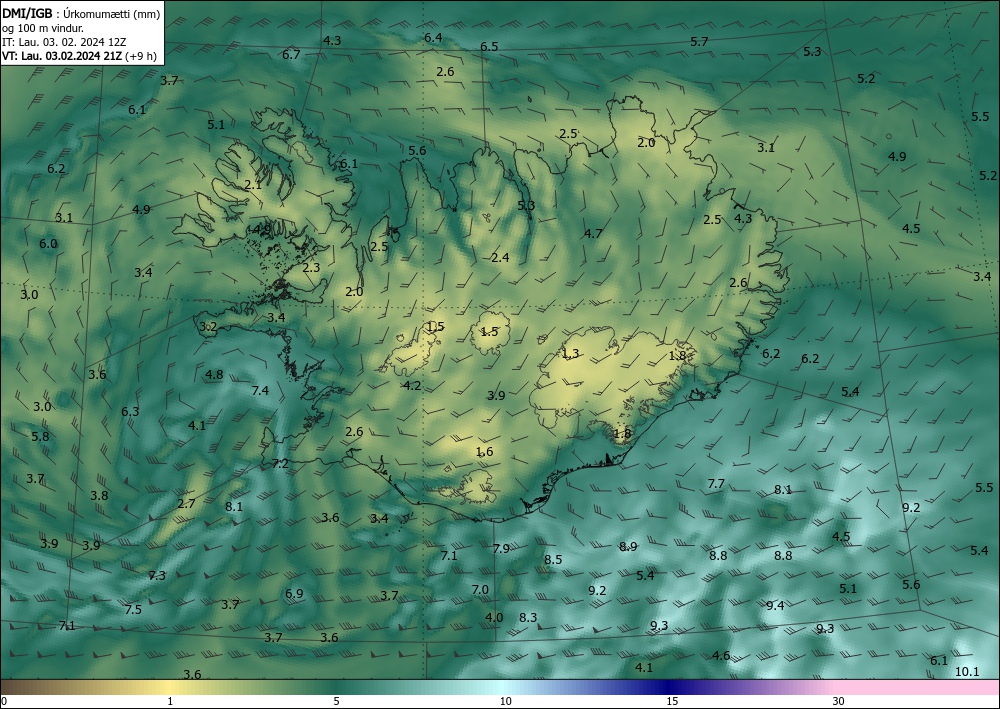Click the 3.2 value on the map

tap(209, 327)
